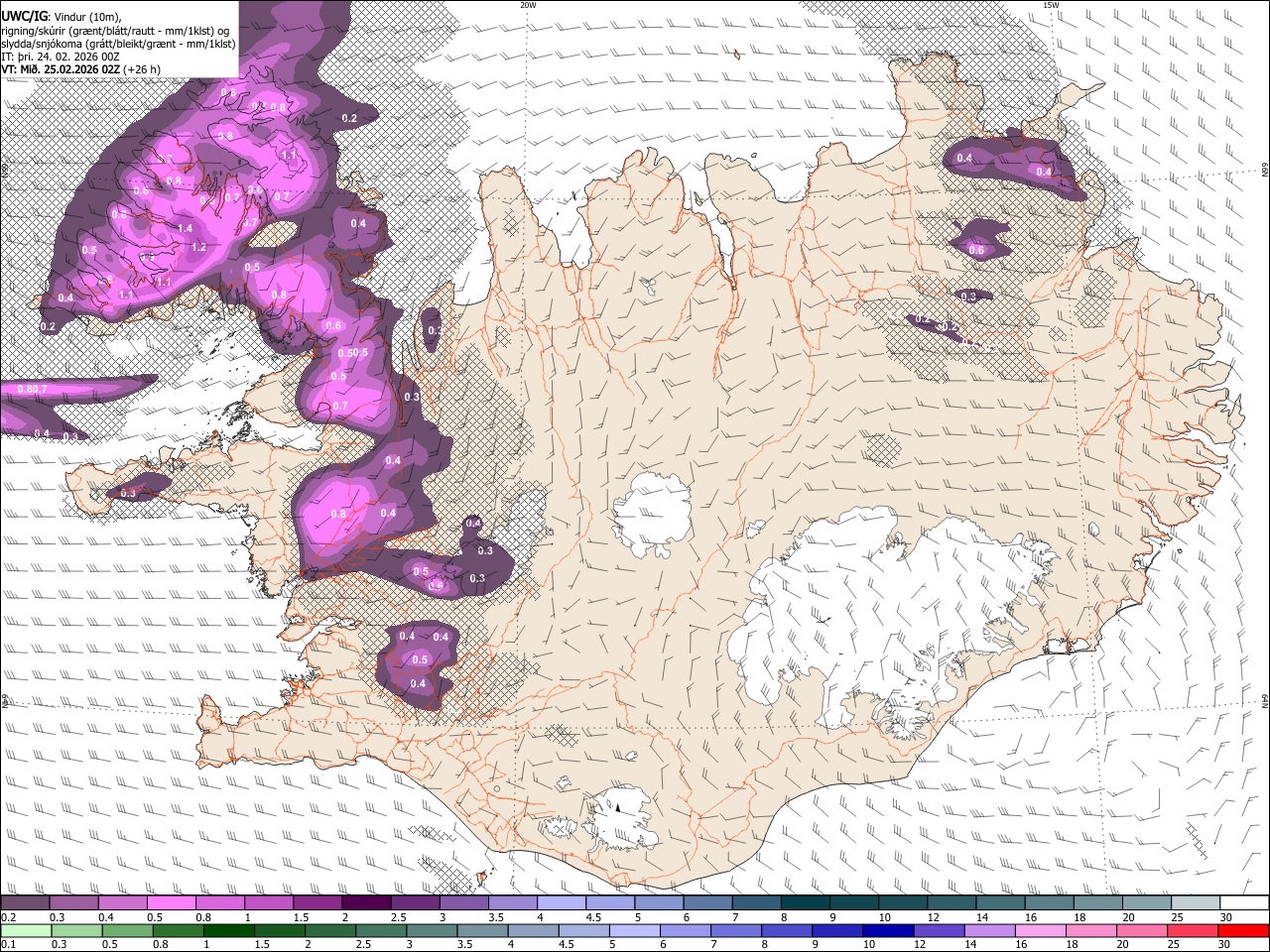This screenshot has height=952, width=1270.
Task: Select the white swatch after 30 in upper legend
Action: (x=1244, y=903)
